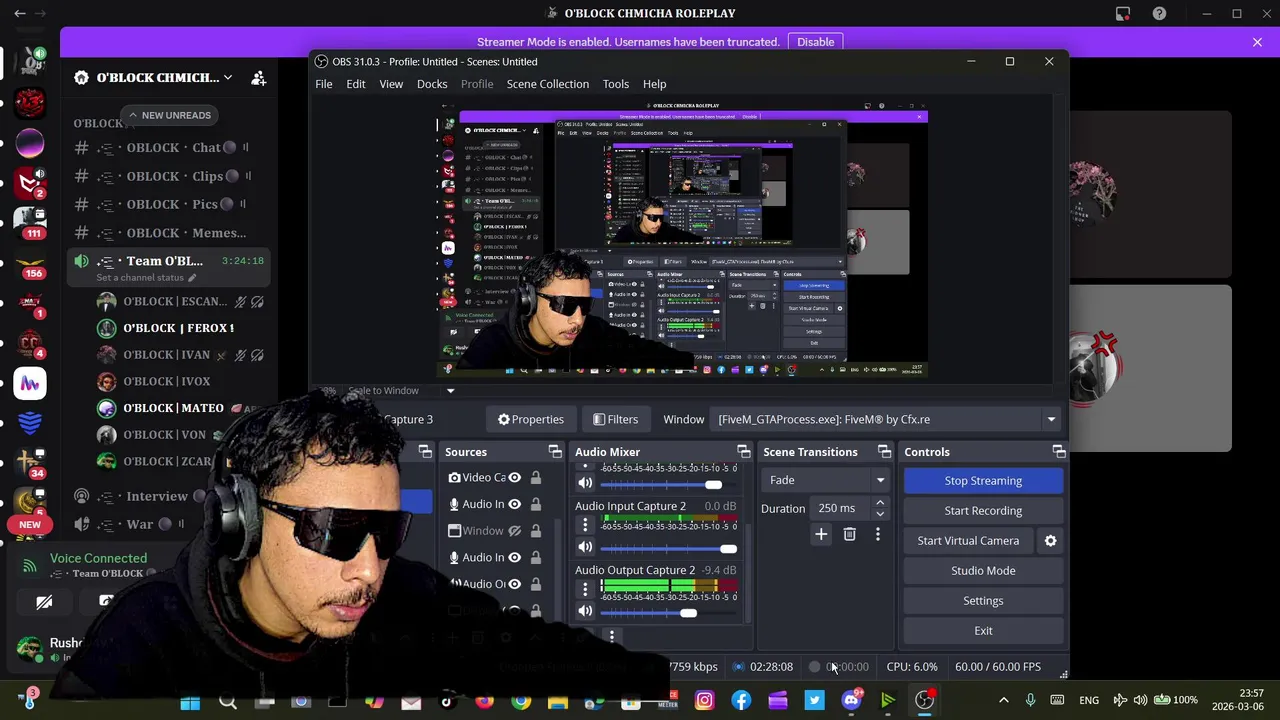Open the source Properties button
1280x720 pixels.
(x=531, y=420)
